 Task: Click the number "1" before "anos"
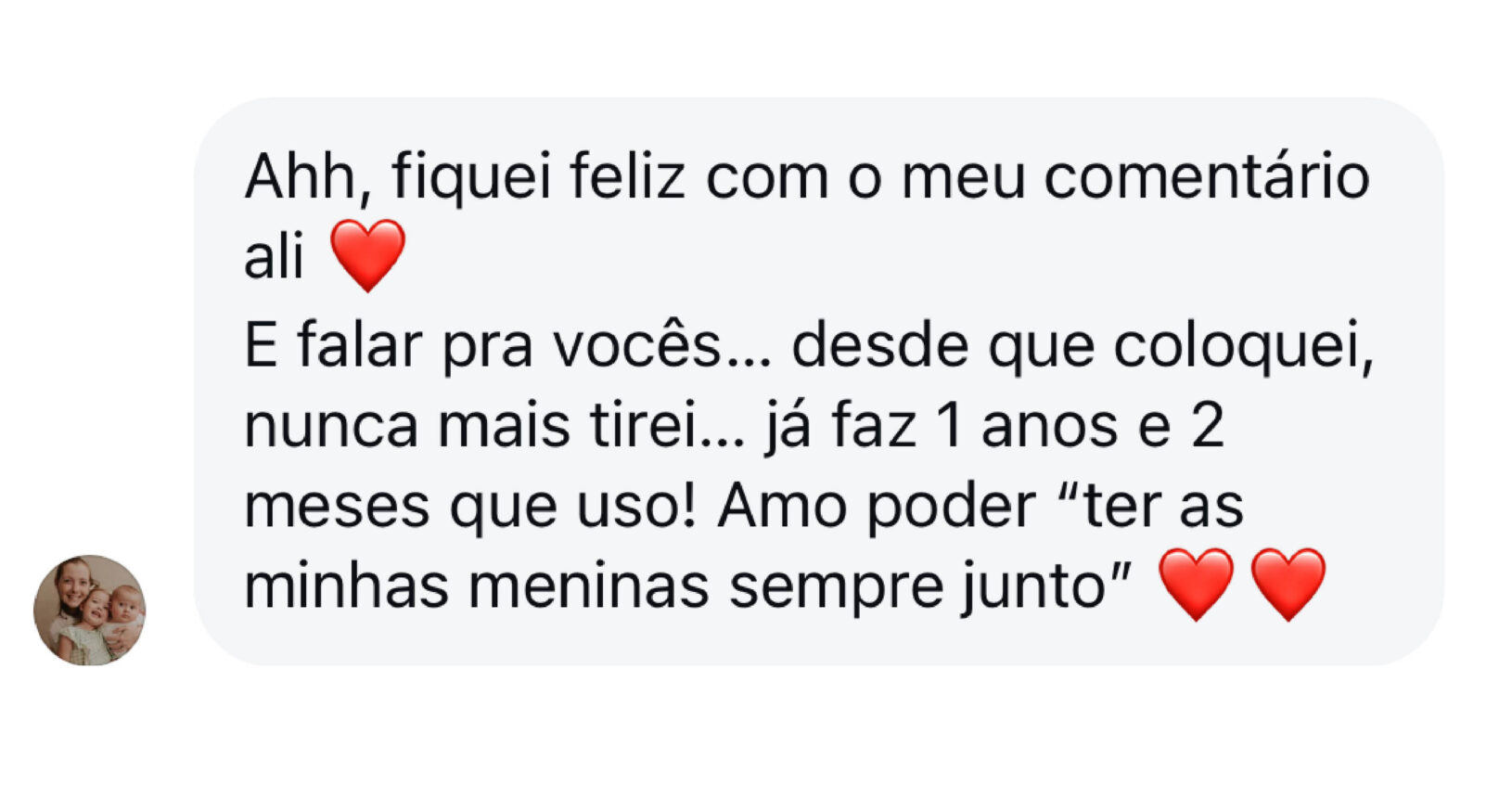point(947,426)
